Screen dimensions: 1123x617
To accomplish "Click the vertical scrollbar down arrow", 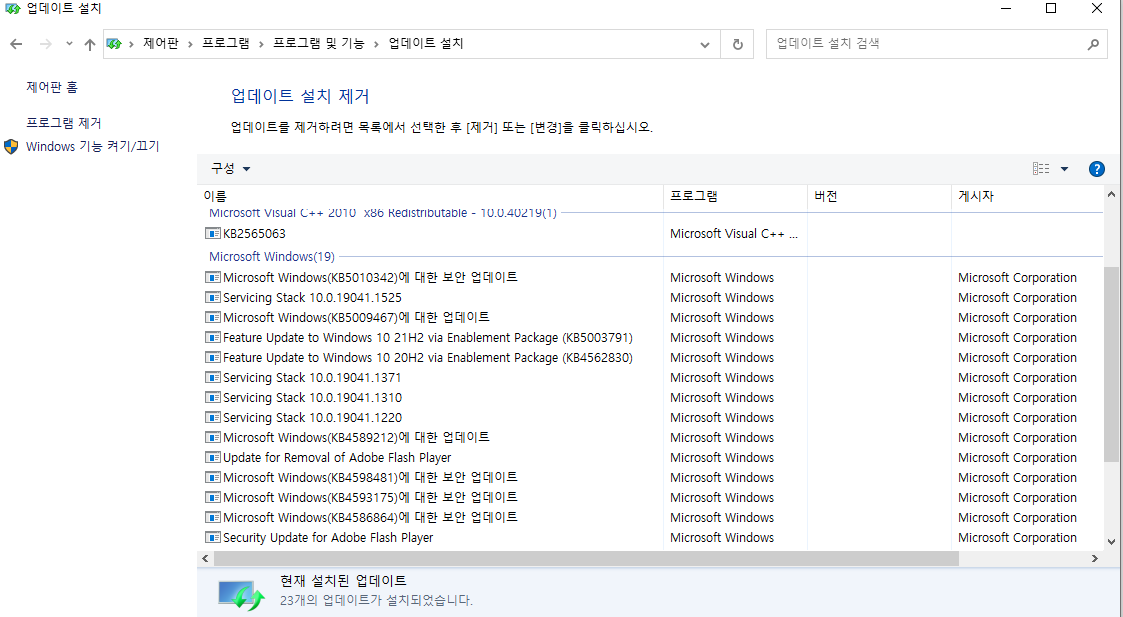I will pos(1111,542).
